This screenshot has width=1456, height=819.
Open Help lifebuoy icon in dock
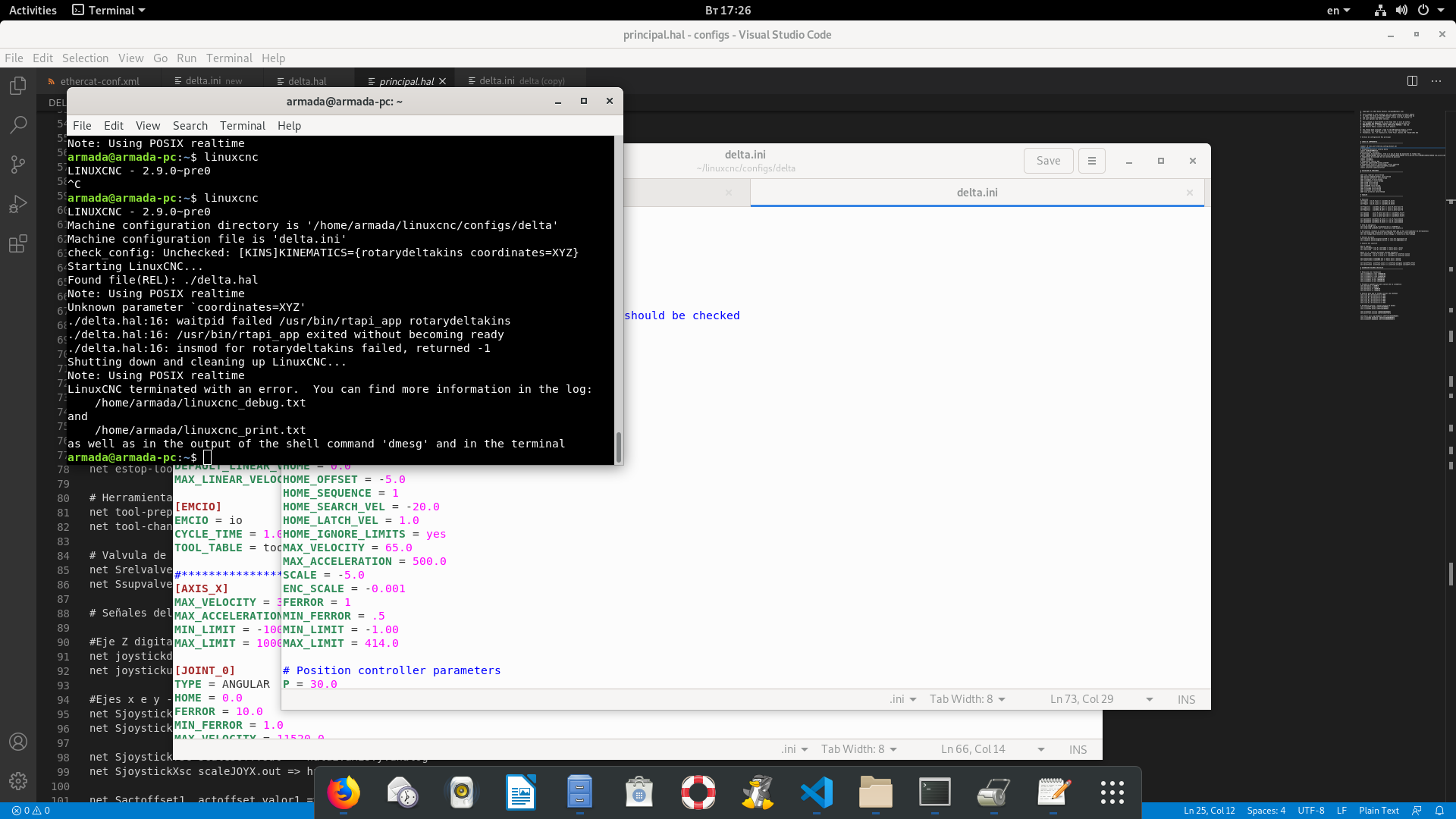pos(698,793)
